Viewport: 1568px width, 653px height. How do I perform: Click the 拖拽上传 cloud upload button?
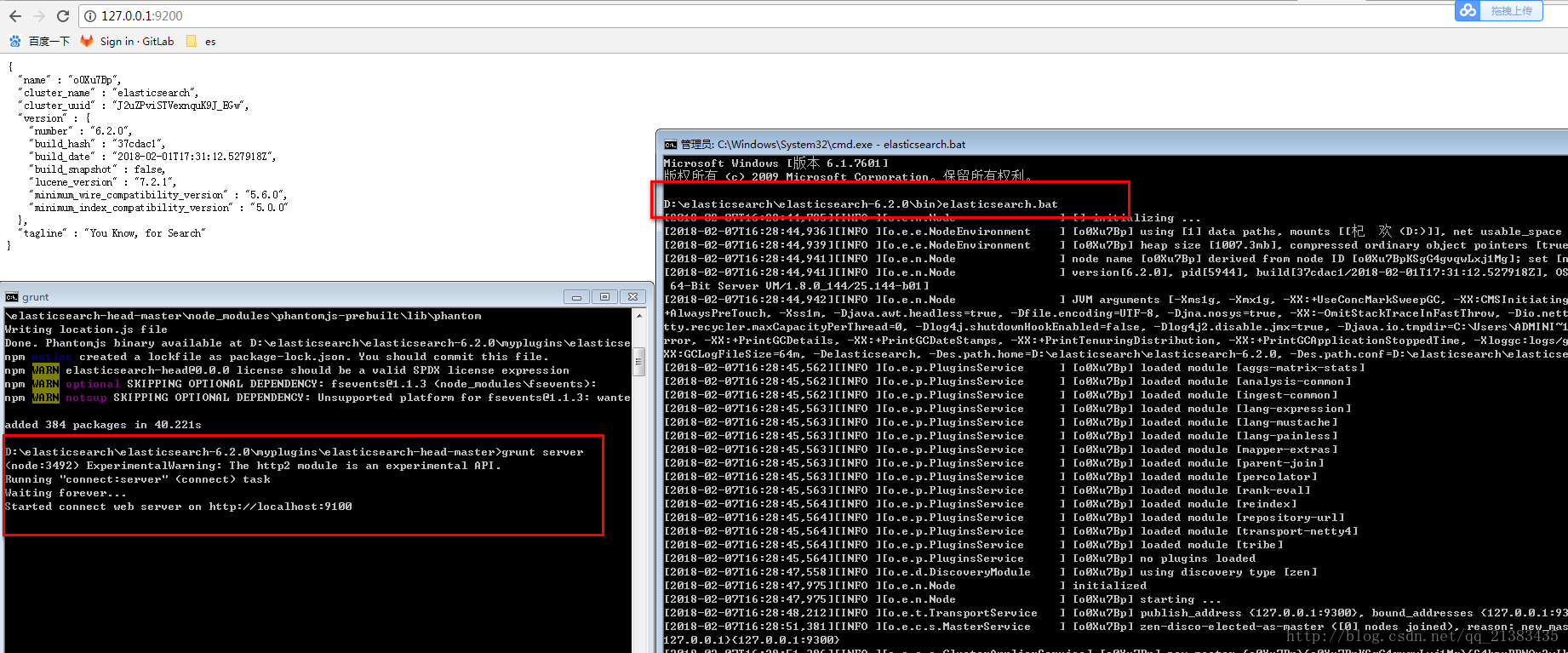[x=1499, y=11]
